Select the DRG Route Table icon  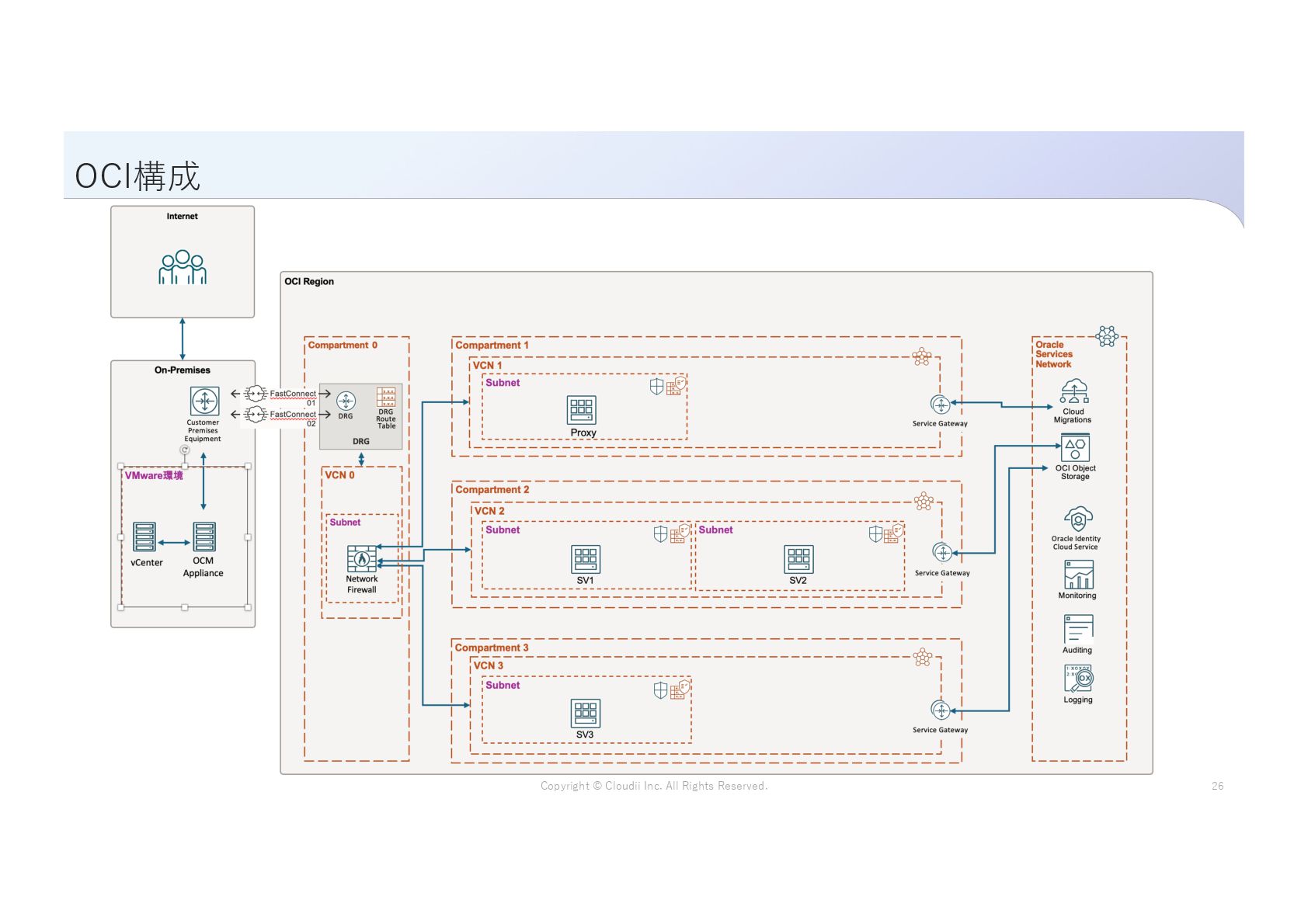tap(386, 397)
